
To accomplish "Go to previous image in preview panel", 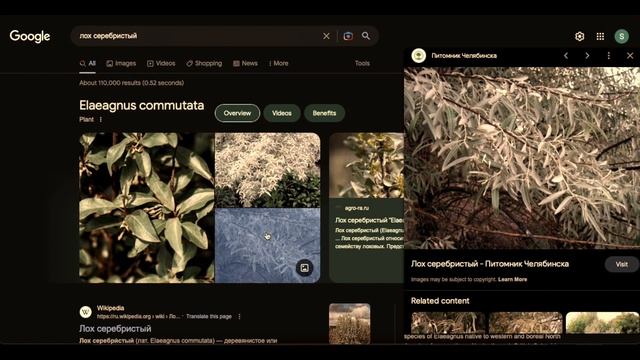I will (x=566, y=56).
